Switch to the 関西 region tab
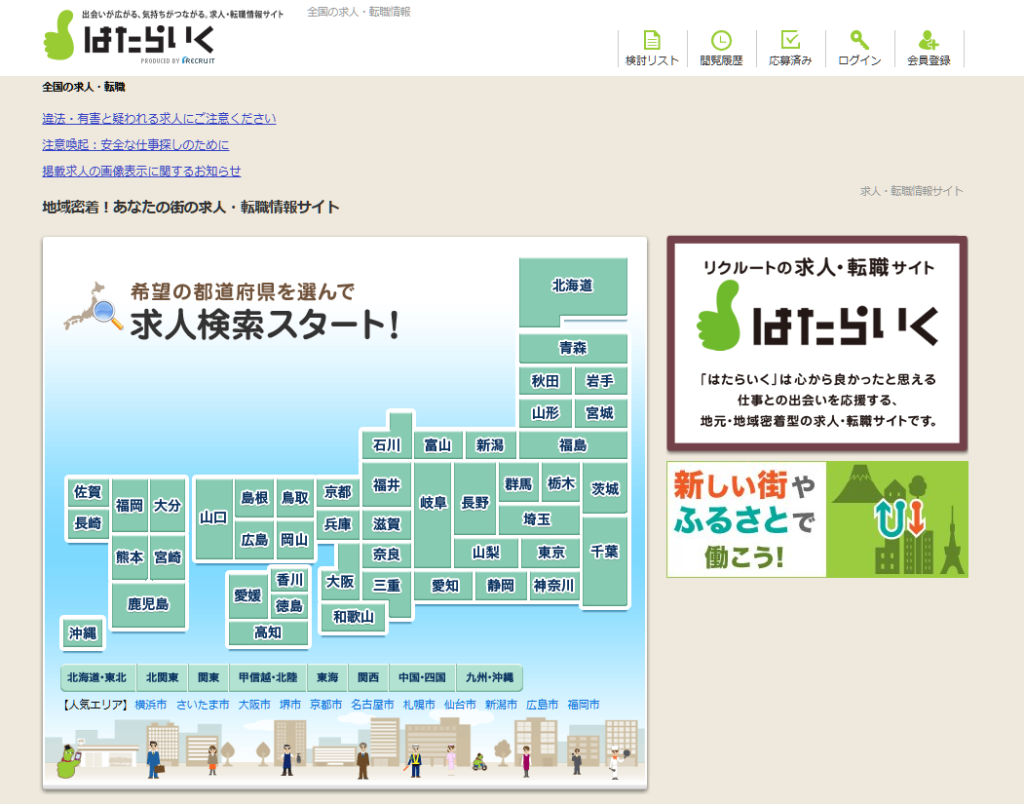This screenshot has width=1024, height=804. [x=368, y=678]
